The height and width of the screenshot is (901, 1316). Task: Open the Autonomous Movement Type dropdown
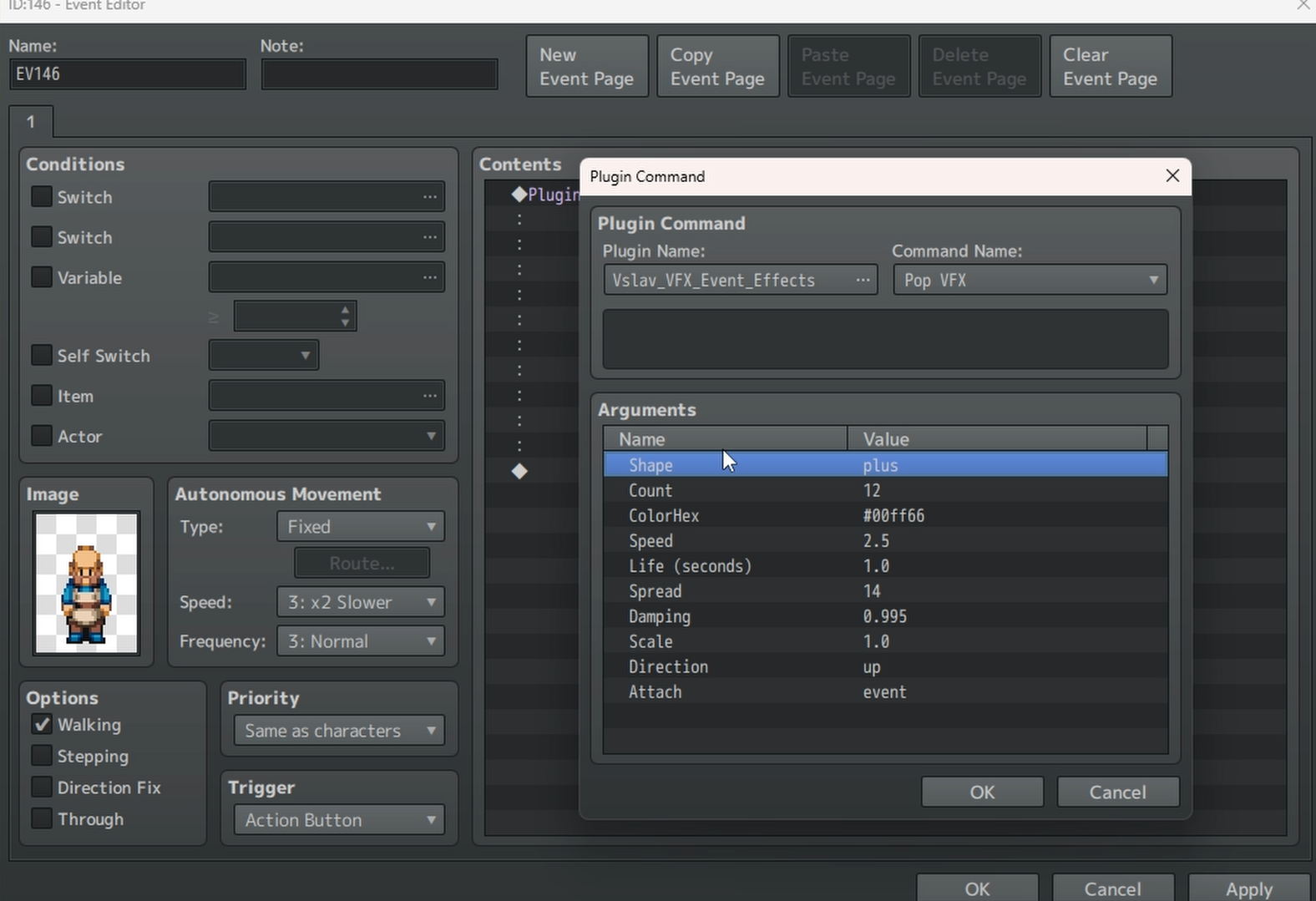click(361, 527)
